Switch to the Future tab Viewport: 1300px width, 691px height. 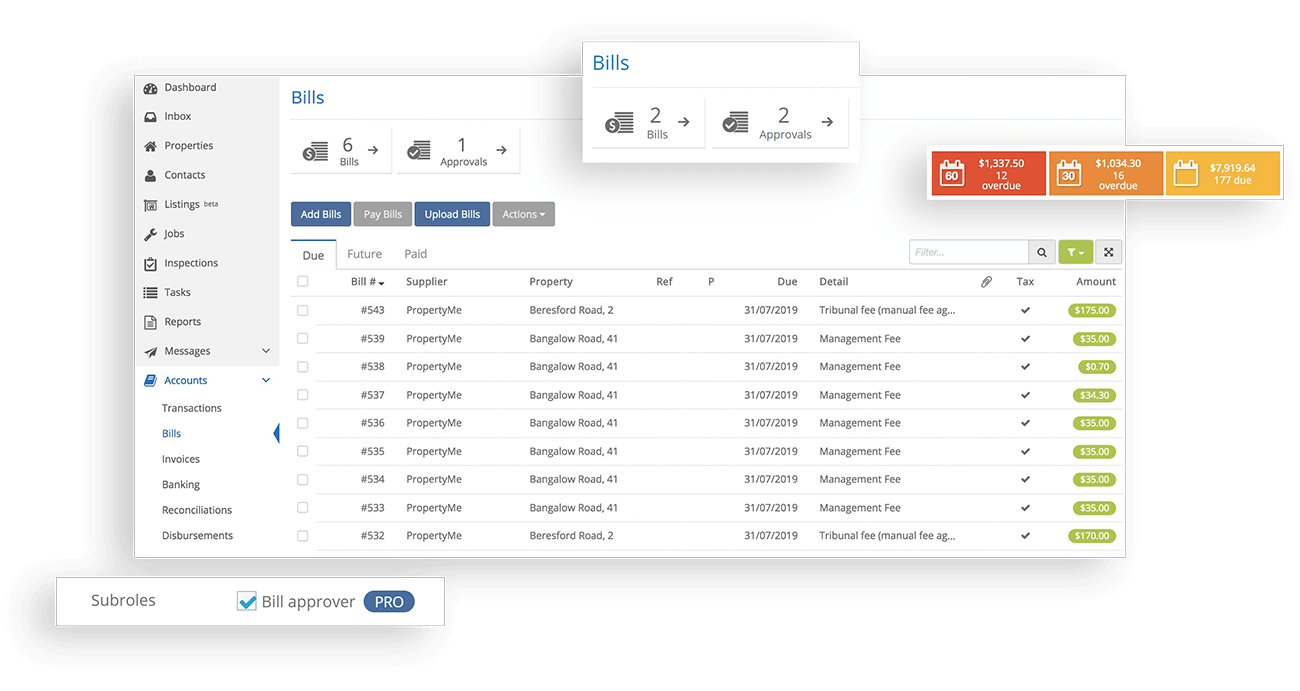coord(364,254)
